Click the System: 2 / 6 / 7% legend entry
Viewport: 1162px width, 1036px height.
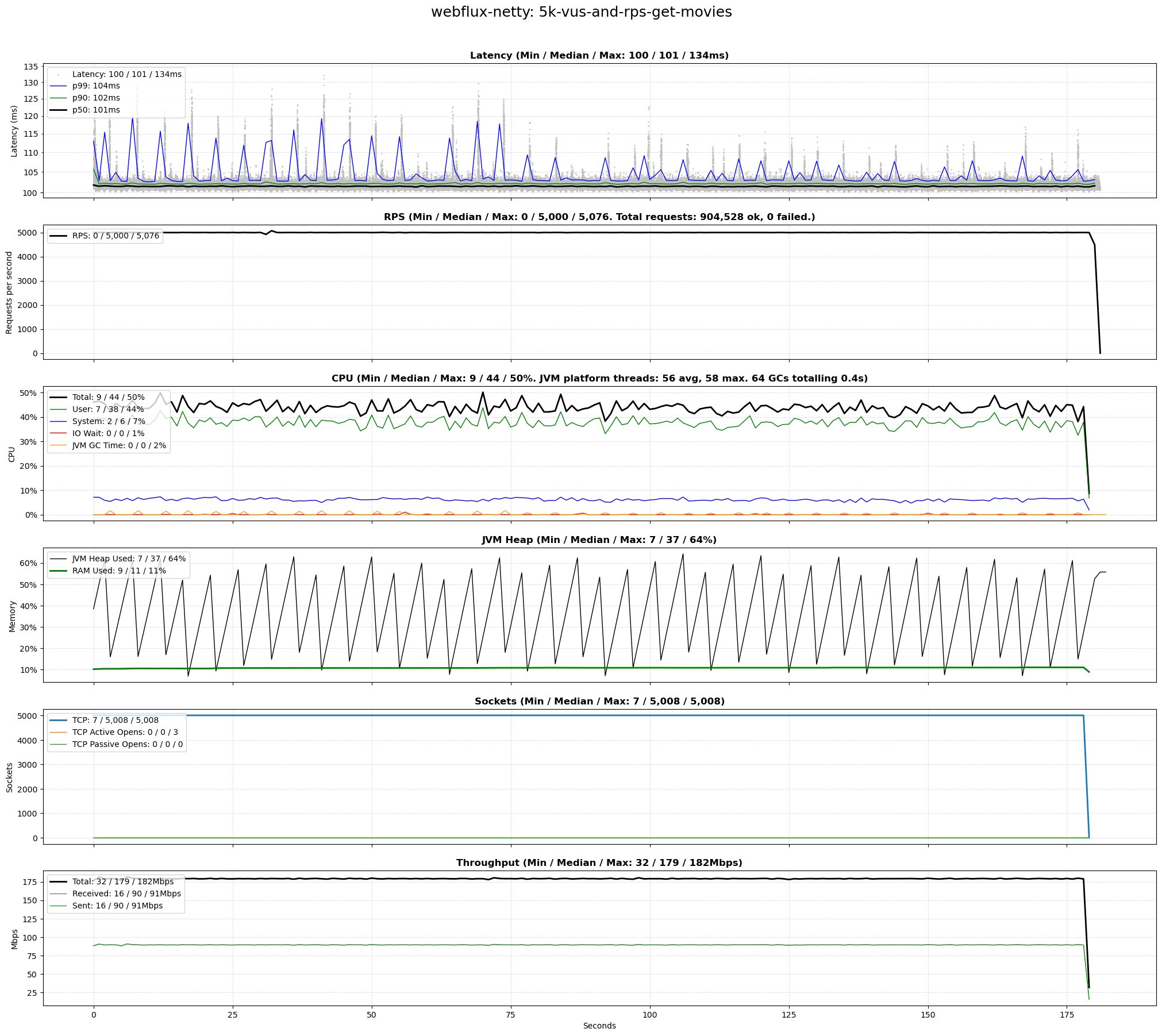tap(109, 422)
